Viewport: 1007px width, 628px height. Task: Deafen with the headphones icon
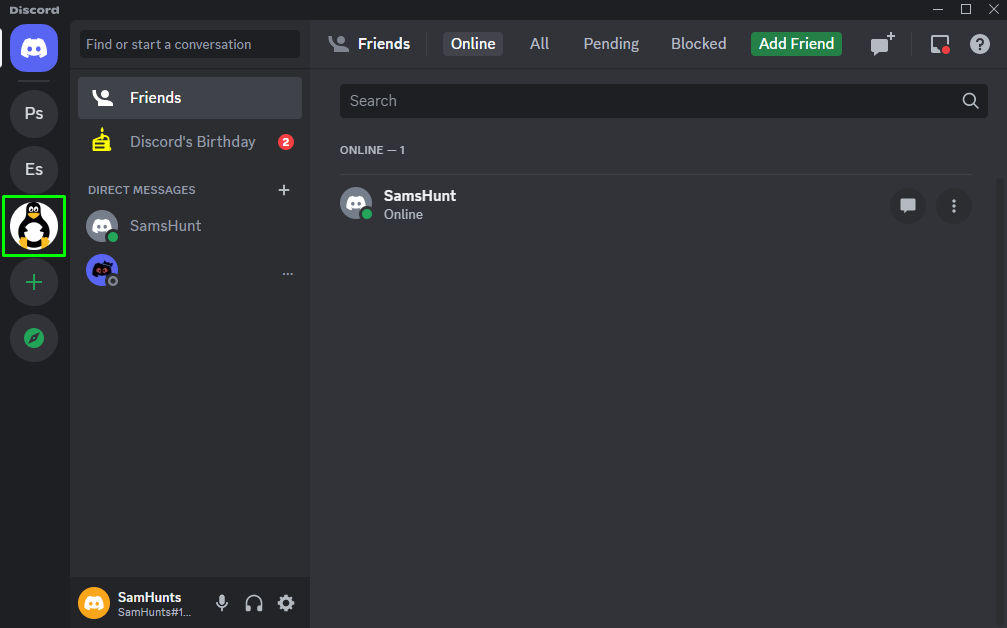254,603
